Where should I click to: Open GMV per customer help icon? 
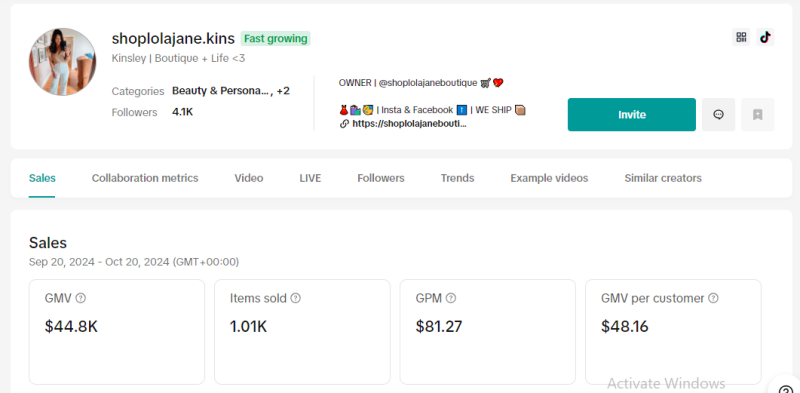[713, 298]
